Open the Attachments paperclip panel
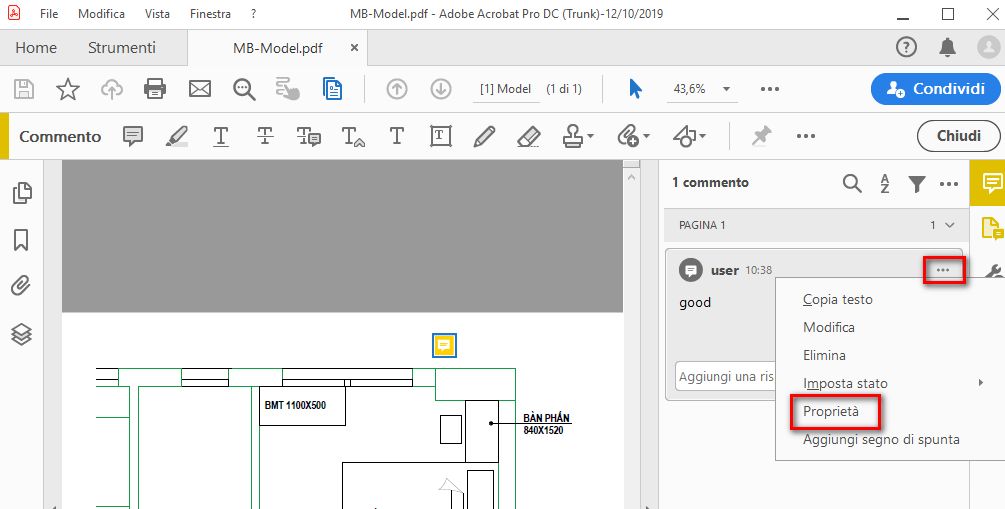This screenshot has height=509, width=1005. click(21, 286)
